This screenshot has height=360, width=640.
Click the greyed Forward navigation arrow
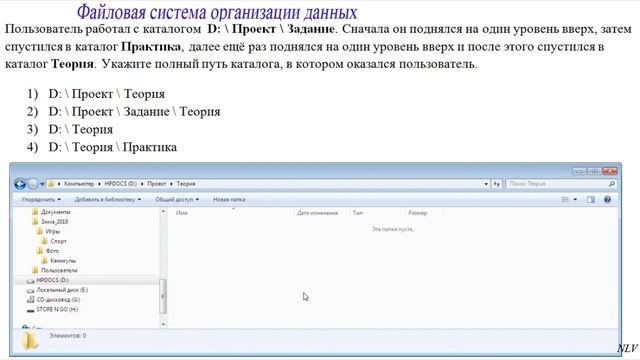tap(33, 184)
